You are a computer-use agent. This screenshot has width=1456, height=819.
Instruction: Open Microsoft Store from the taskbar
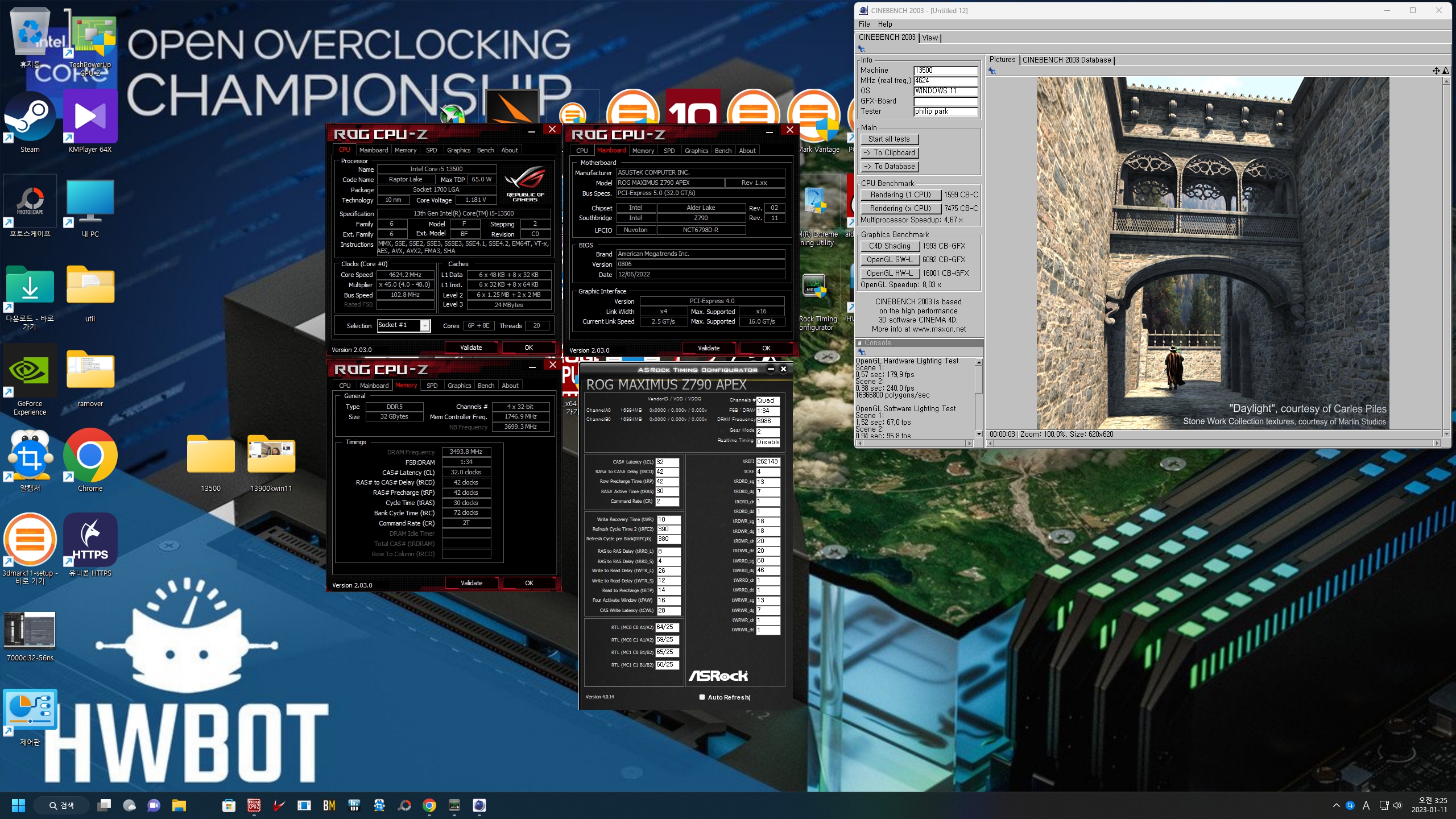[229, 805]
